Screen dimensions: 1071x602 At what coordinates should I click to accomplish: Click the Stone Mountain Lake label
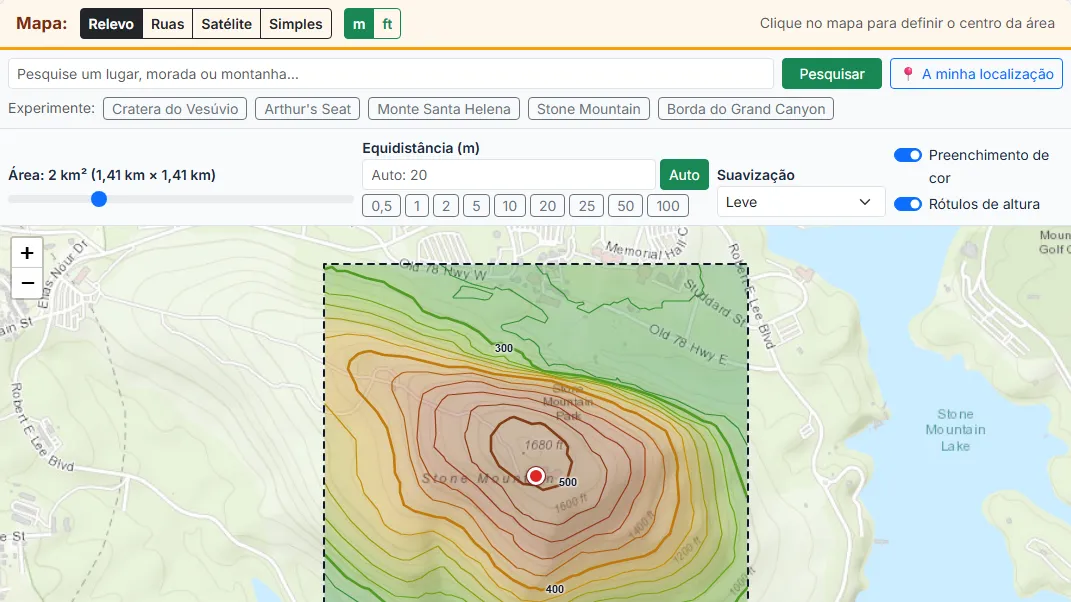tap(956, 430)
